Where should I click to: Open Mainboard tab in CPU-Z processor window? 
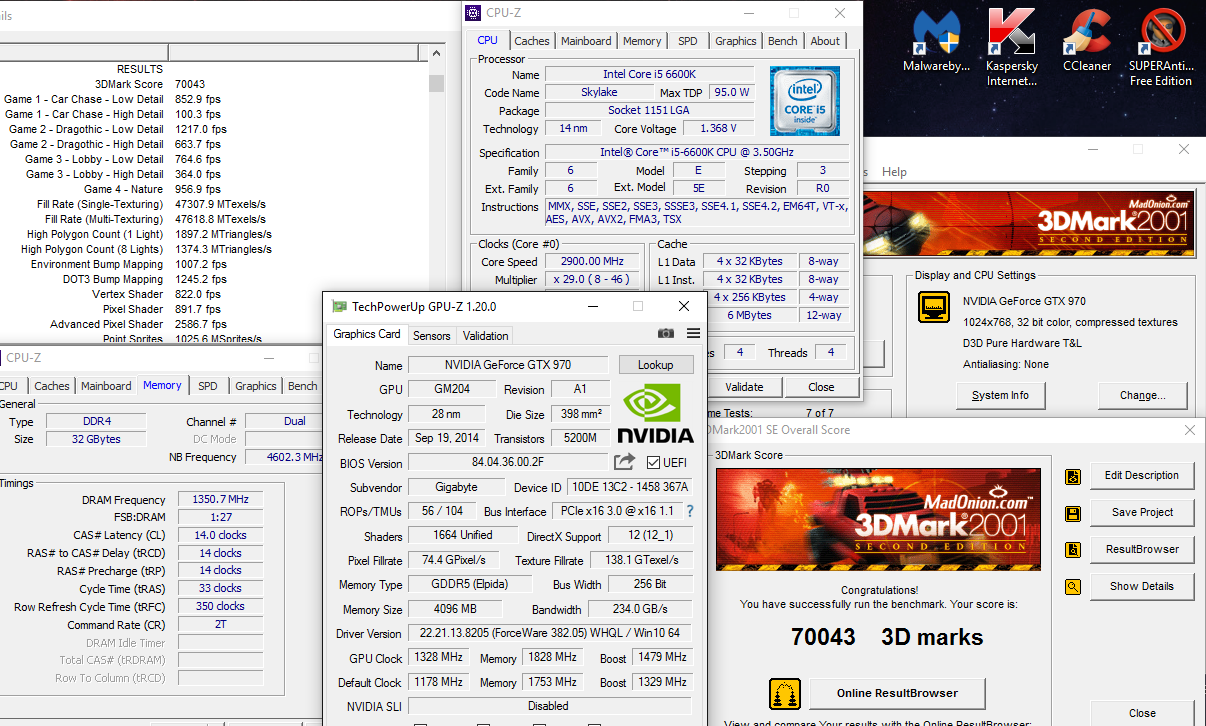pos(586,41)
